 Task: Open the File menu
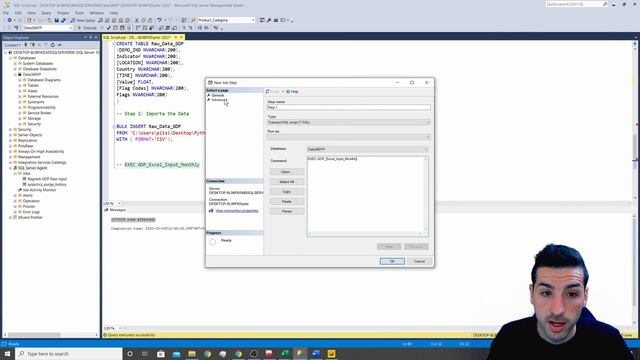point(6,13)
